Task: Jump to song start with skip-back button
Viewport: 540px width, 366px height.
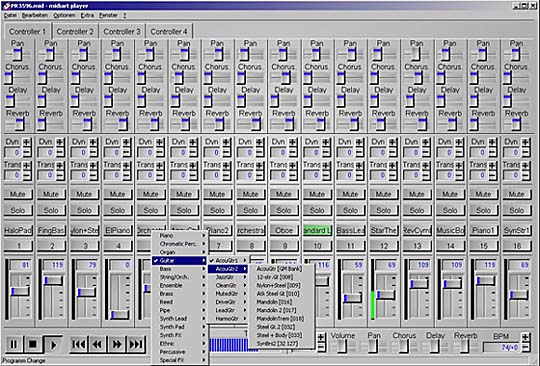Action: tap(79, 344)
